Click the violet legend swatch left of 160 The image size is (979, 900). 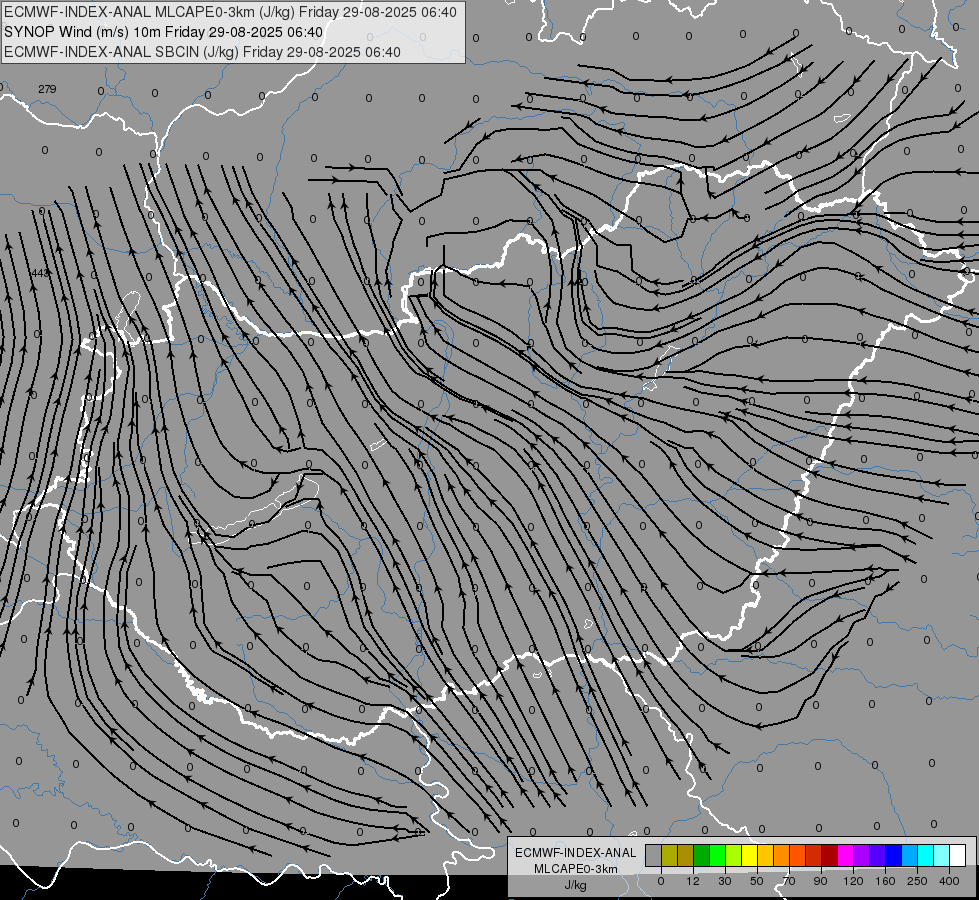pyautogui.click(x=877, y=855)
